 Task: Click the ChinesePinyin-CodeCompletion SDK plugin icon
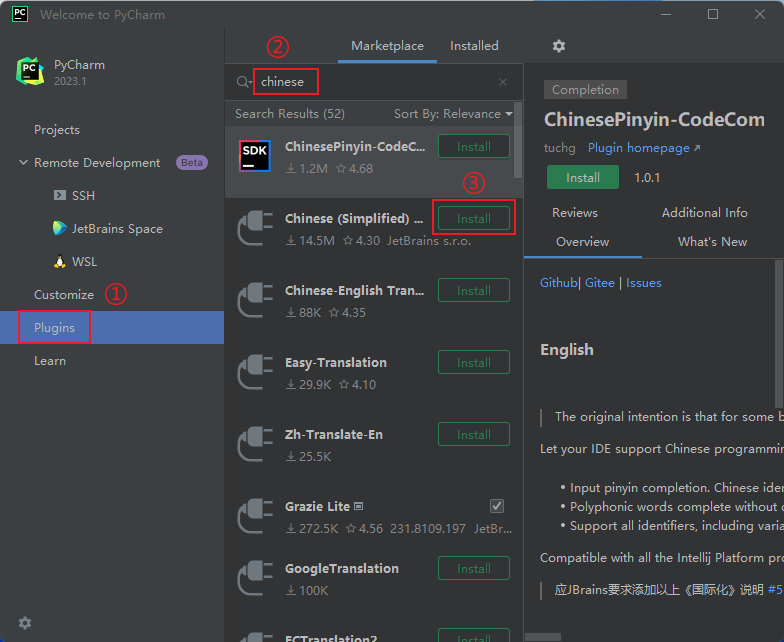254,156
